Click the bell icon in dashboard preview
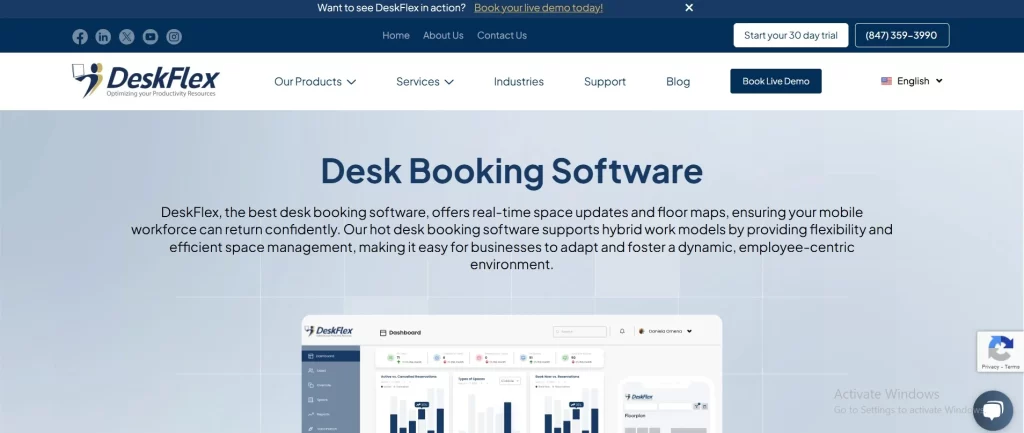Image resolution: width=1024 pixels, height=433 pixels. click(x=622, y=331)
